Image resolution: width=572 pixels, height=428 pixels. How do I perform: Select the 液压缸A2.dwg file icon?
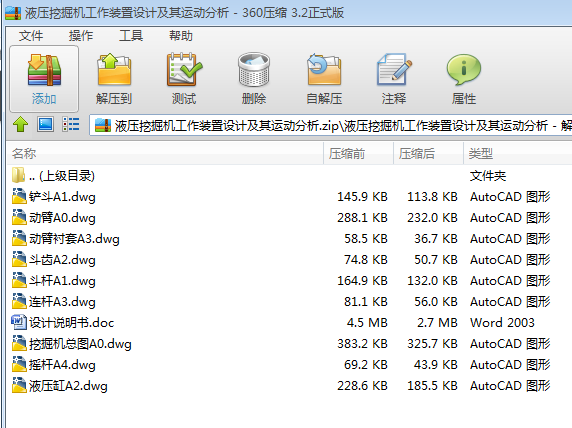pos(19,385)
